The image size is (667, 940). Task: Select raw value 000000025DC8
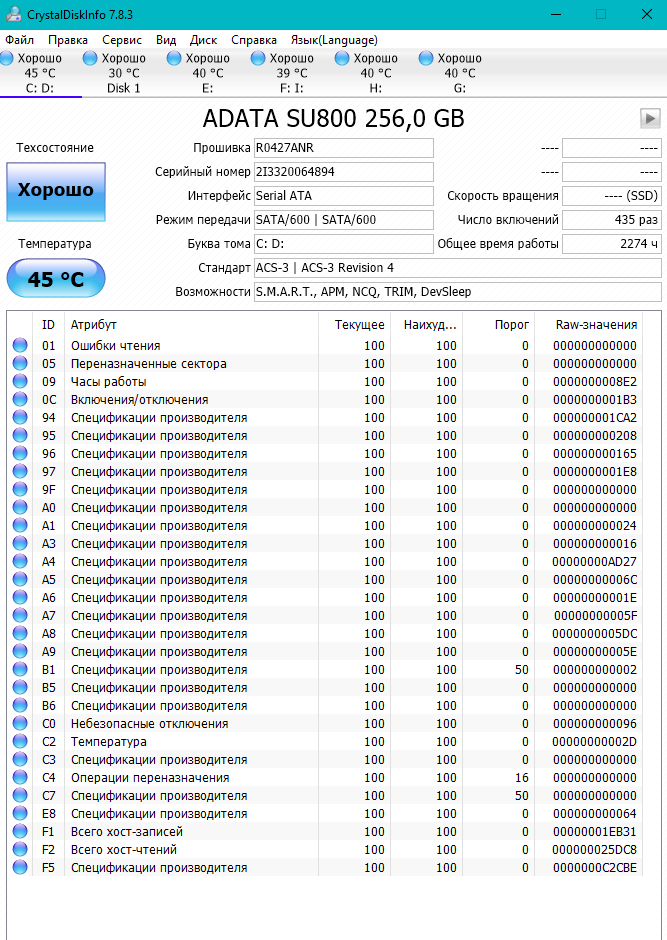[x=594, y=849]
